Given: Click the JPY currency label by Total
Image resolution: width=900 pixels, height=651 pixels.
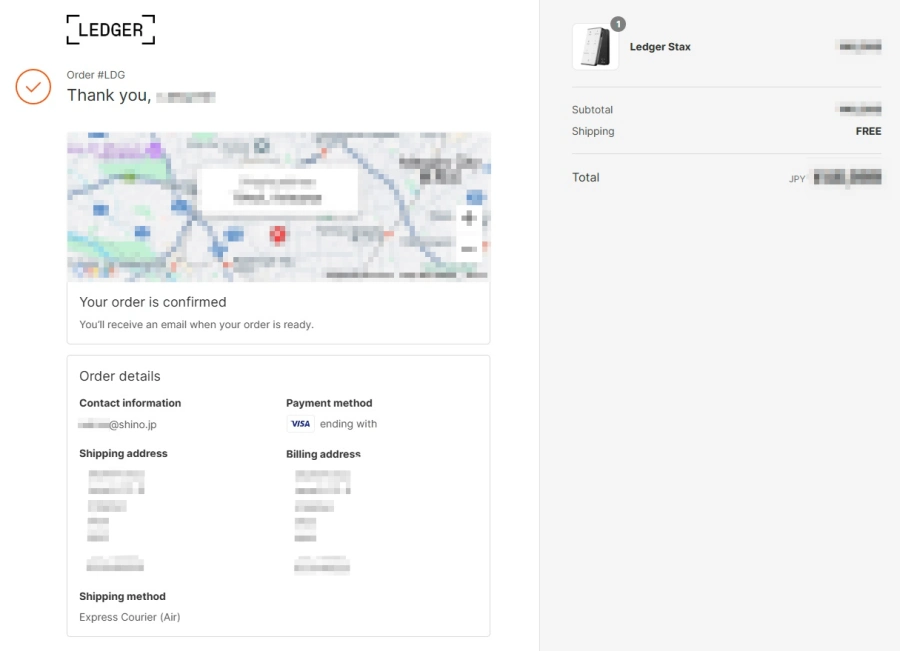Looking at the screenshot, I should click(796, 179).
